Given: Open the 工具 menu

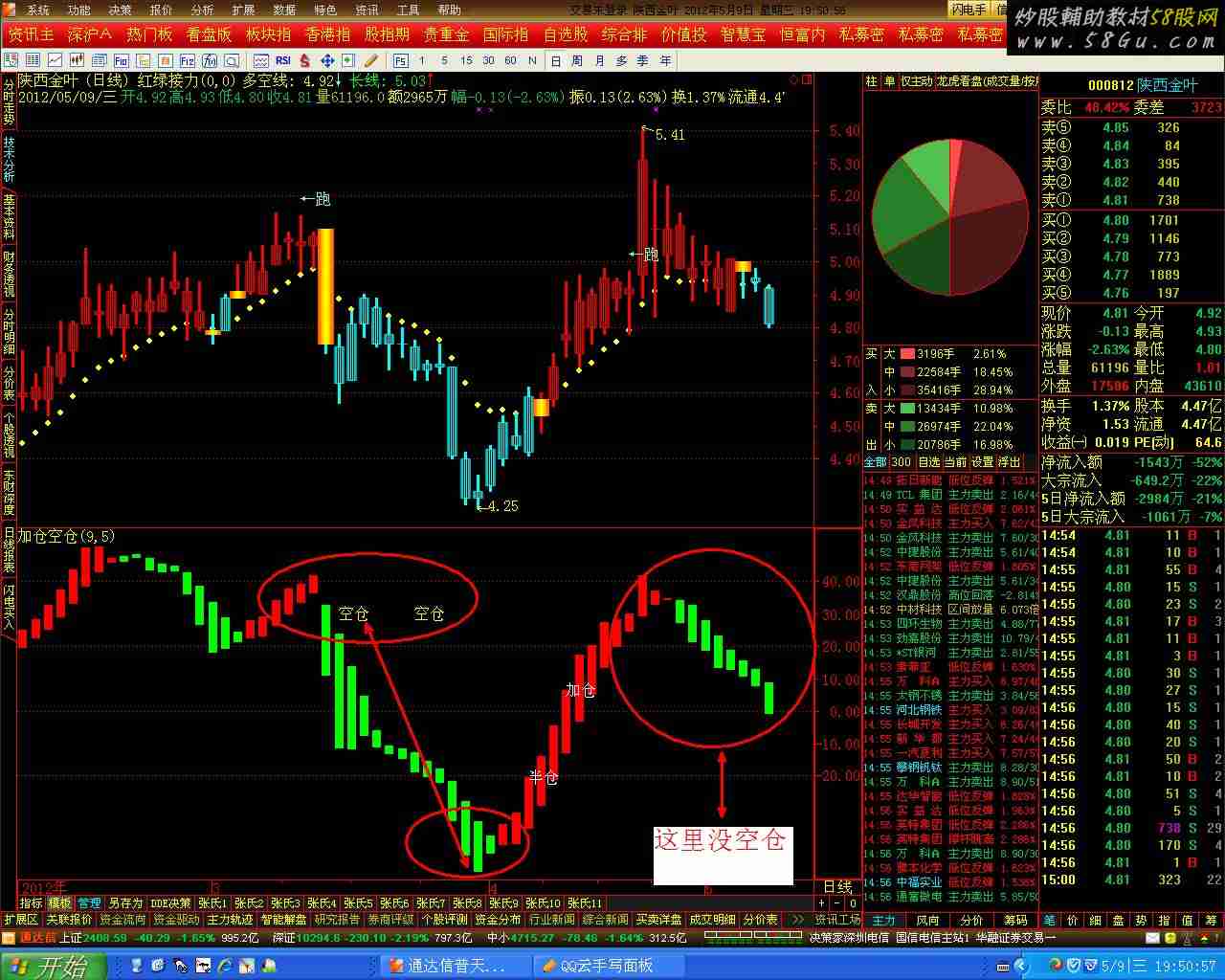Looking at the screenshot, I should tap(408, 10).
